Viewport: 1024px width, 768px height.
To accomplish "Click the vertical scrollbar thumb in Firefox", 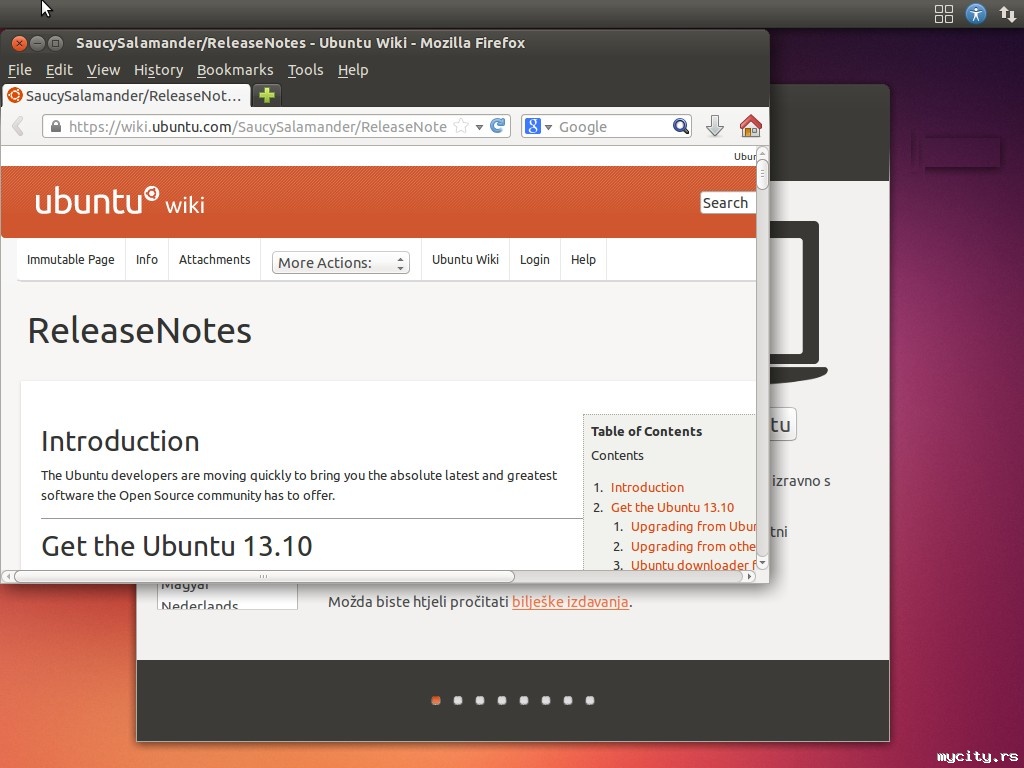I will click(x=762, y=172).
